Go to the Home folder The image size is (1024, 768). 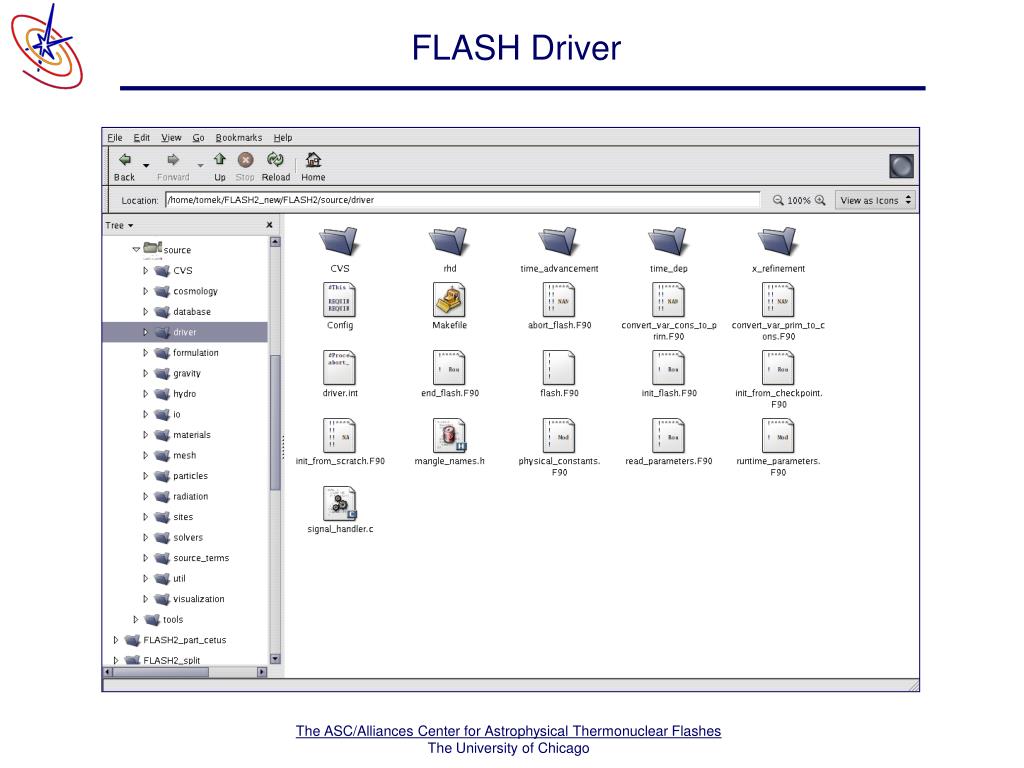(x=313, y=159)
